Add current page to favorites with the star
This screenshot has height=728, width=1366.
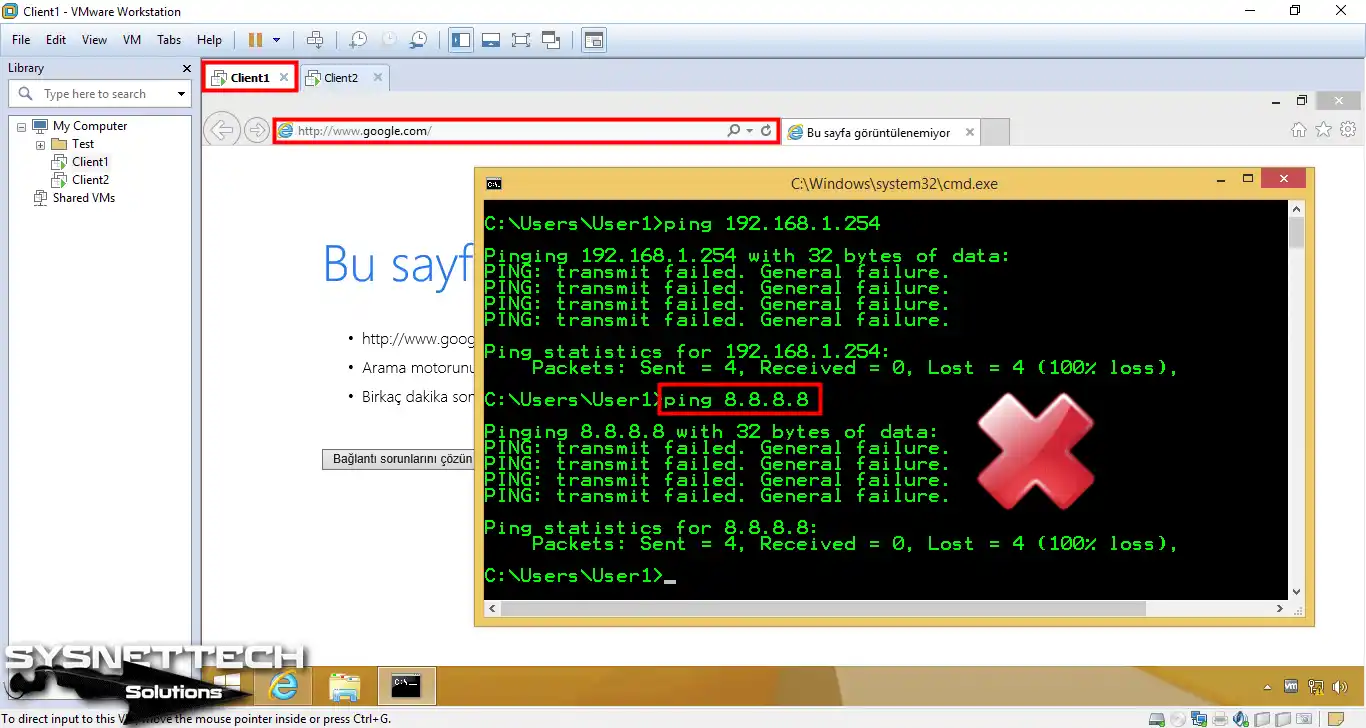point(1323,130)
